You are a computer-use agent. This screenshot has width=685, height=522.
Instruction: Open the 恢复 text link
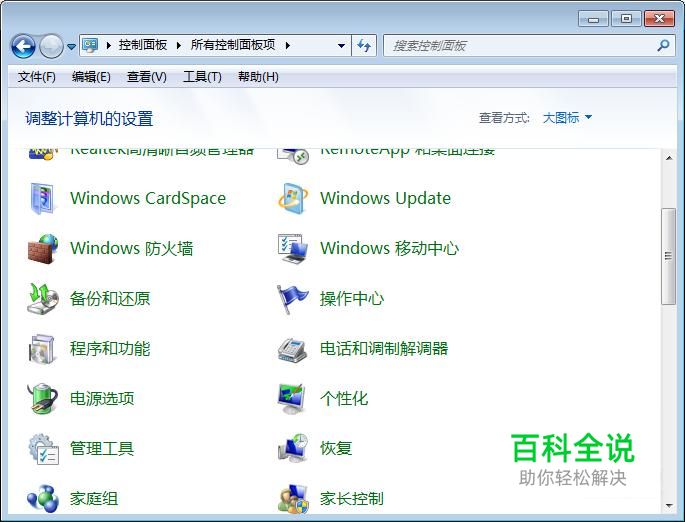[x=336, y=449]
